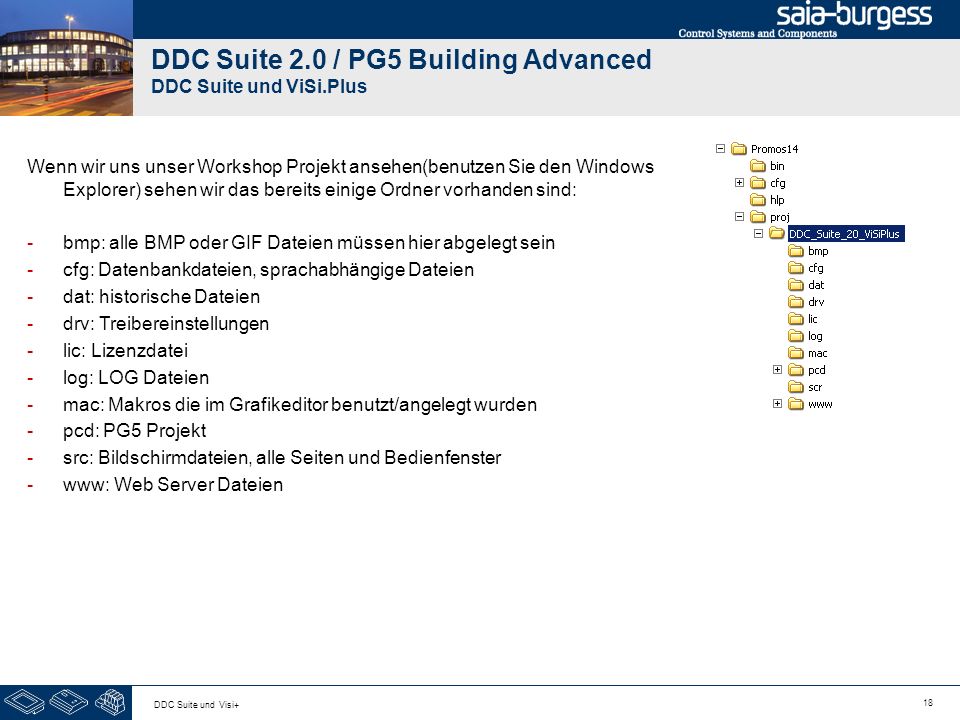960x720 pixels.
Task: Click the middle device icon in footer
Action: [x=69, y=702]
